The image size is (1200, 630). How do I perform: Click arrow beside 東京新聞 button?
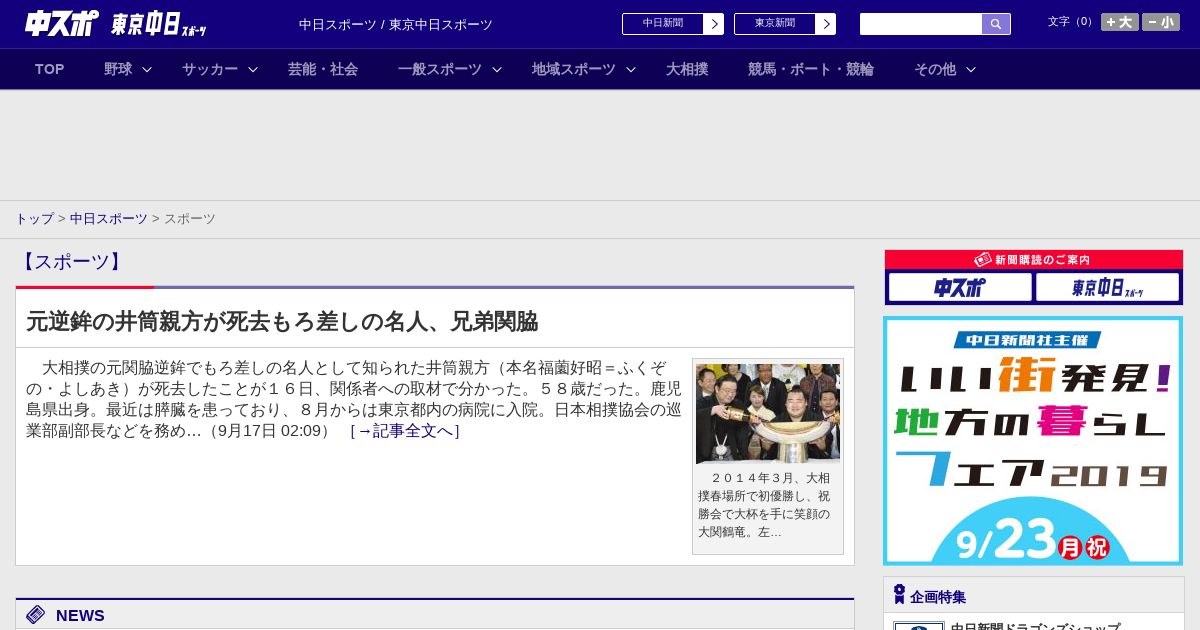825,24
